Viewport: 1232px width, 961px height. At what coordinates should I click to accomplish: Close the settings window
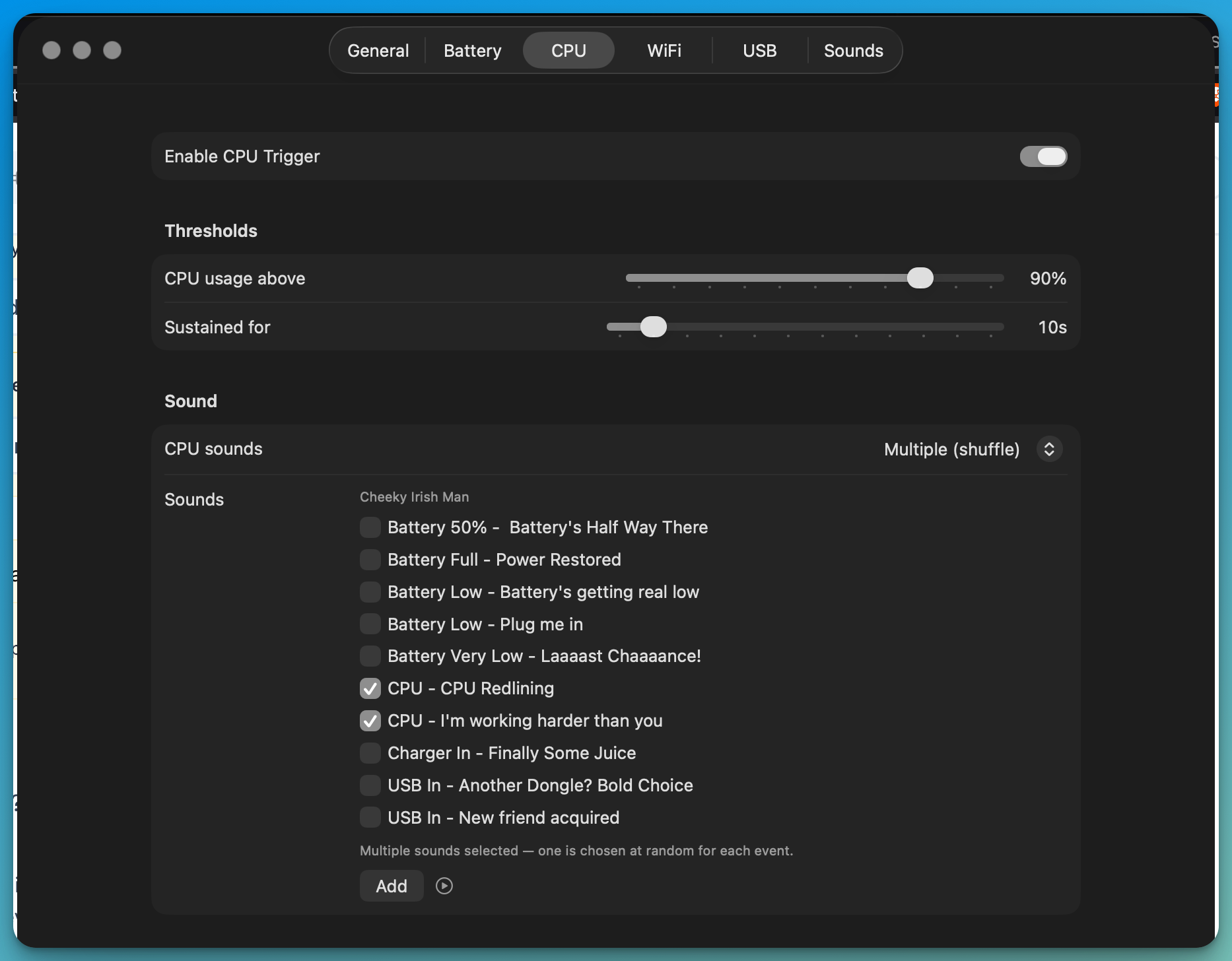[x=51, y=50]
